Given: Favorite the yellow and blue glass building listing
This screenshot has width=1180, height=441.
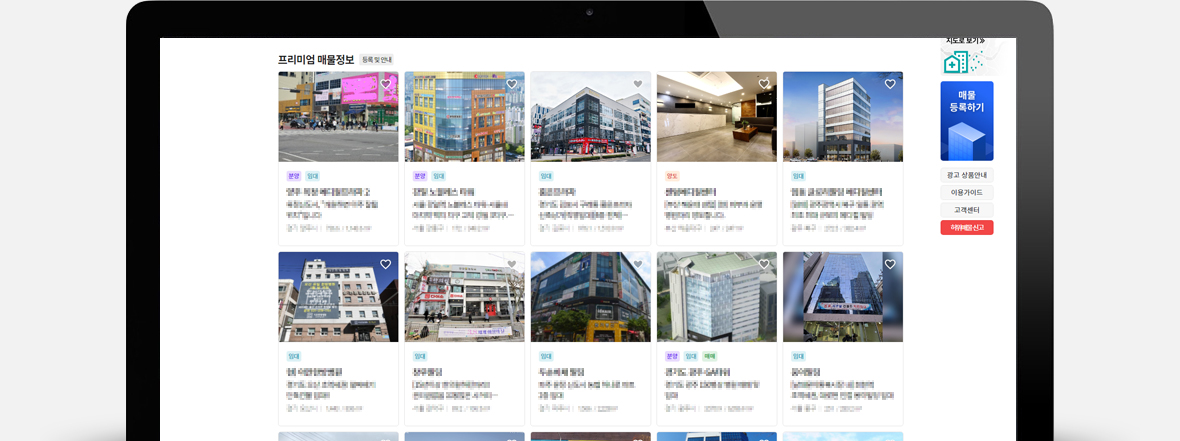Looking at the screenshot, I should click(x=512, y=84).
